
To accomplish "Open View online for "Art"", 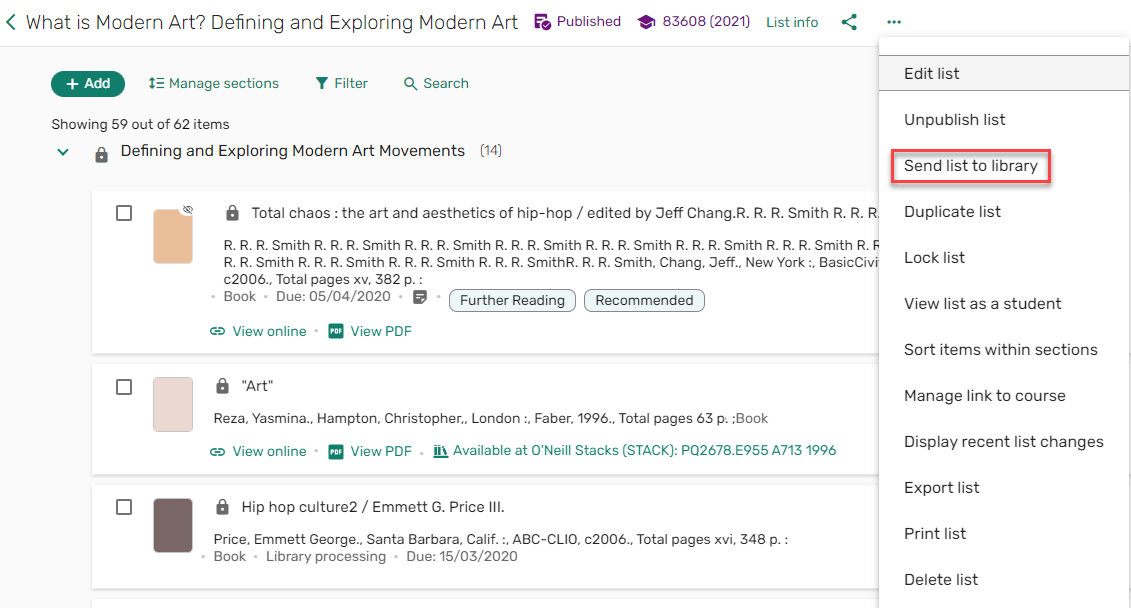I will (258, 451).
